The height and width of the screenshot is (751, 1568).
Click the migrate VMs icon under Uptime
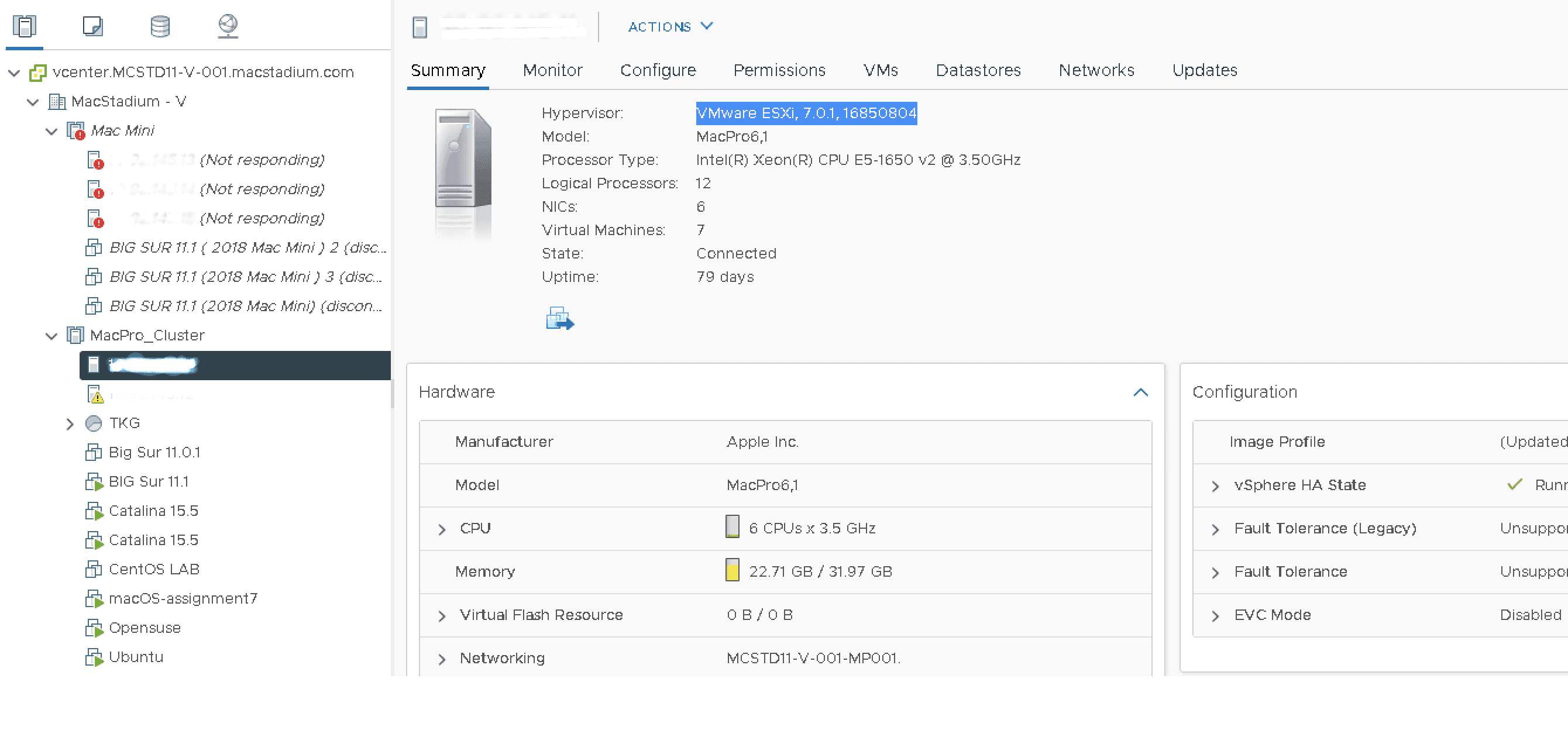coord(559,318)
